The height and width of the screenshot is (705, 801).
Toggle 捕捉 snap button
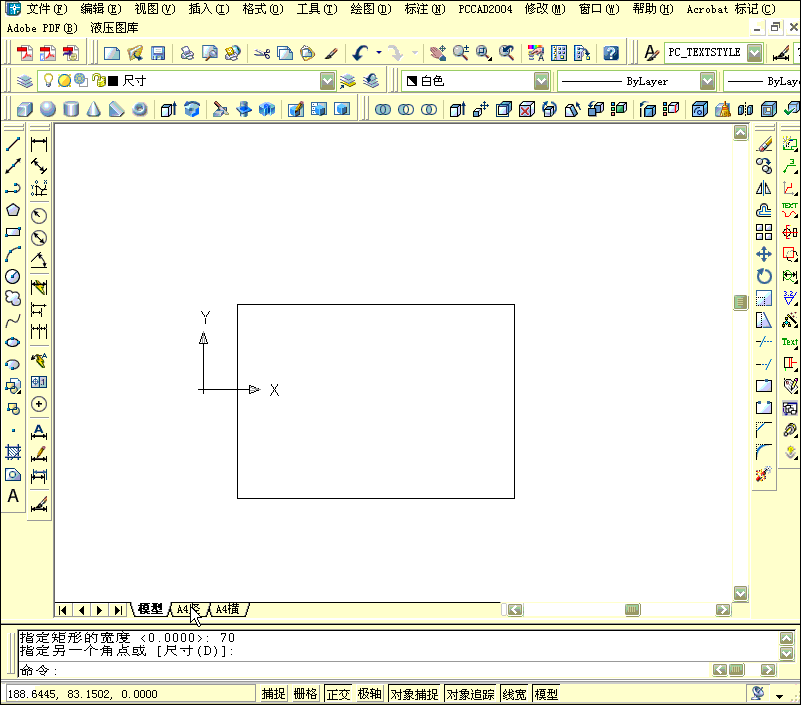[x=274, y=693]
